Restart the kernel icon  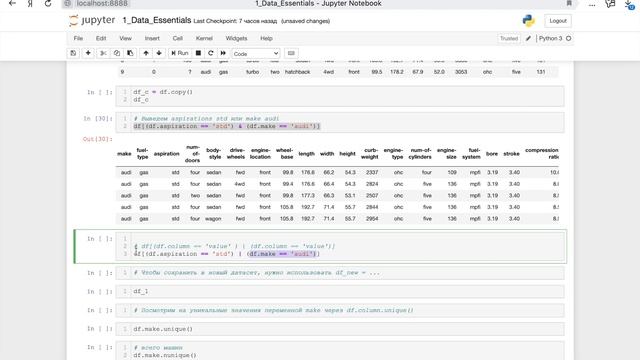coord(211,53)
